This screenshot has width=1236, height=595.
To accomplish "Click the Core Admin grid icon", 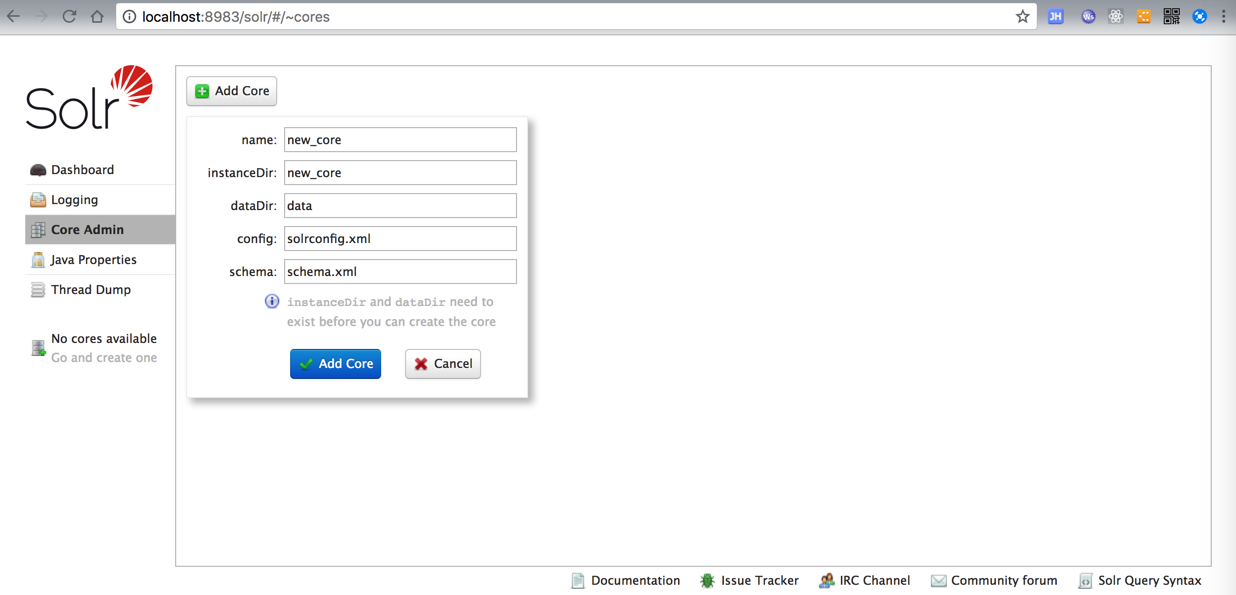I will tap(38, 230).
